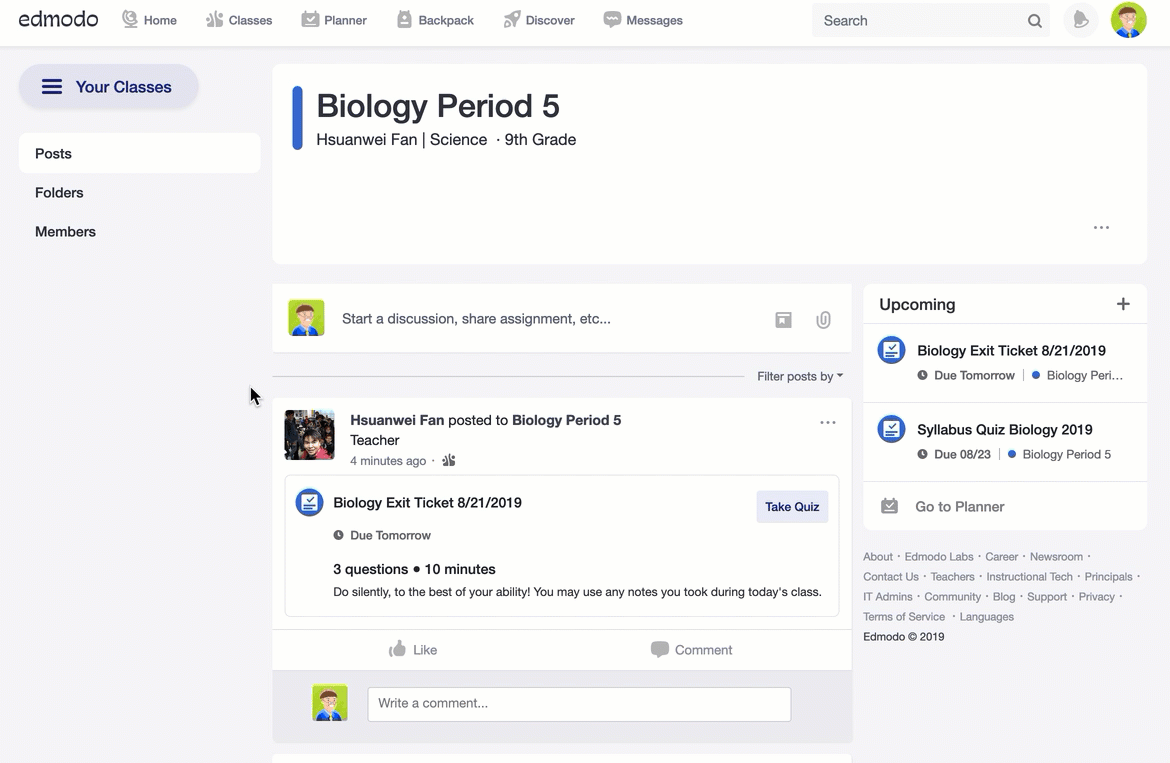Click quiz icon in the post card
The height and width of the screenshot is (763, 1170).
[x=309, y=503]
